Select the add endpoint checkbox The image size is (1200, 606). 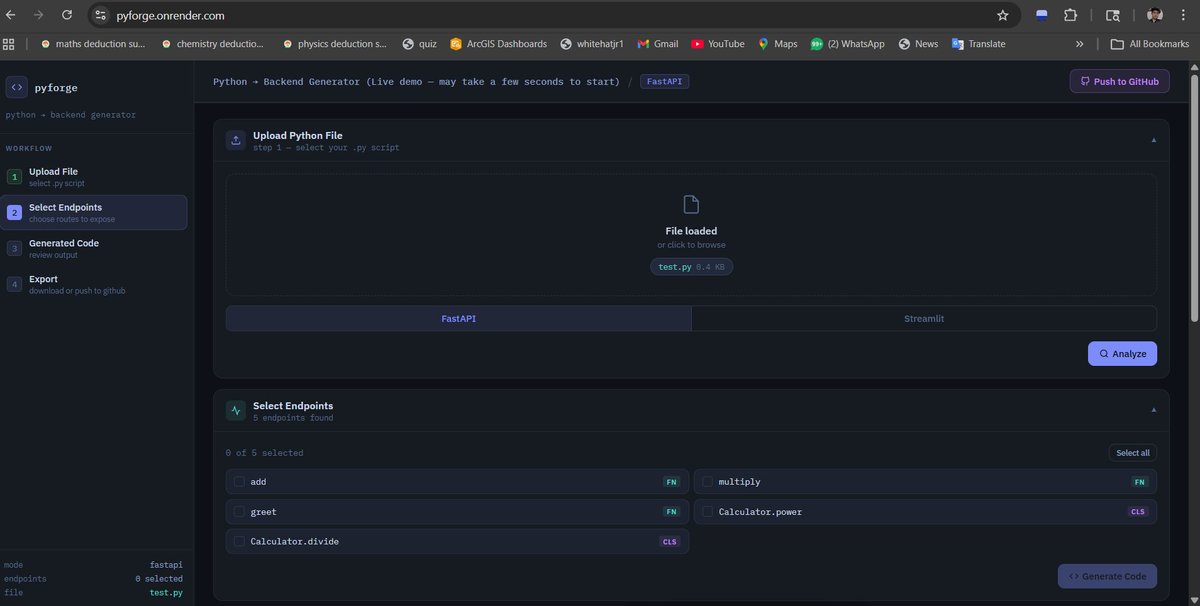[x=239, y=482]
